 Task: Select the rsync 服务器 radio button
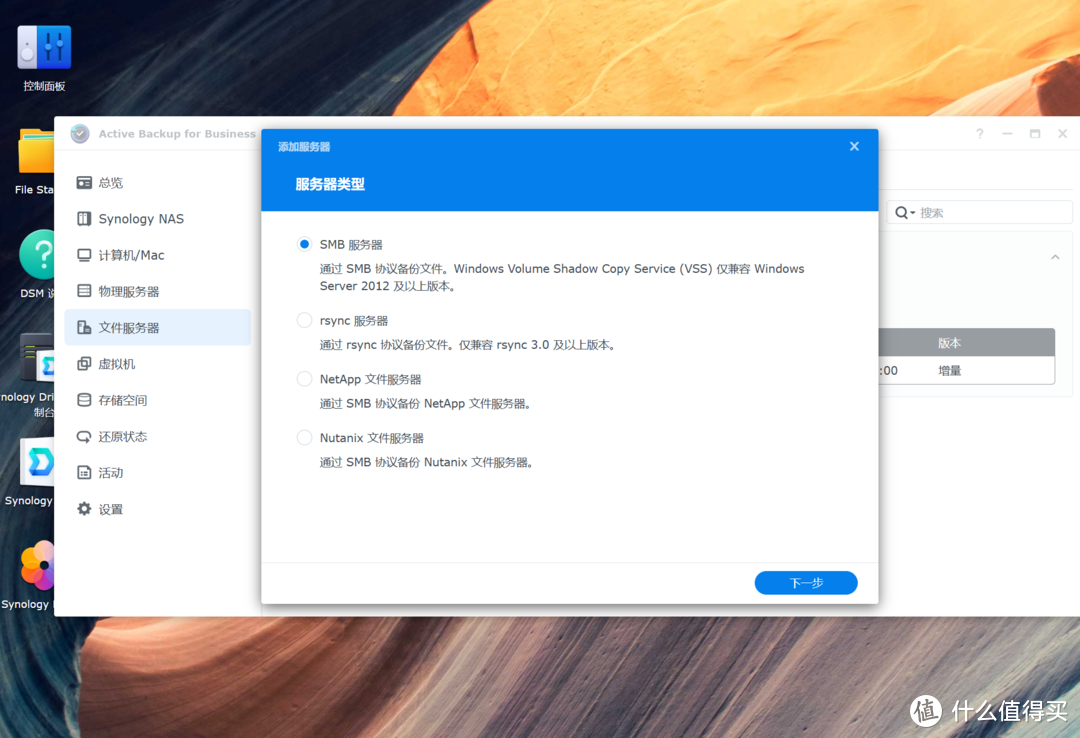[x=304, y=321]
